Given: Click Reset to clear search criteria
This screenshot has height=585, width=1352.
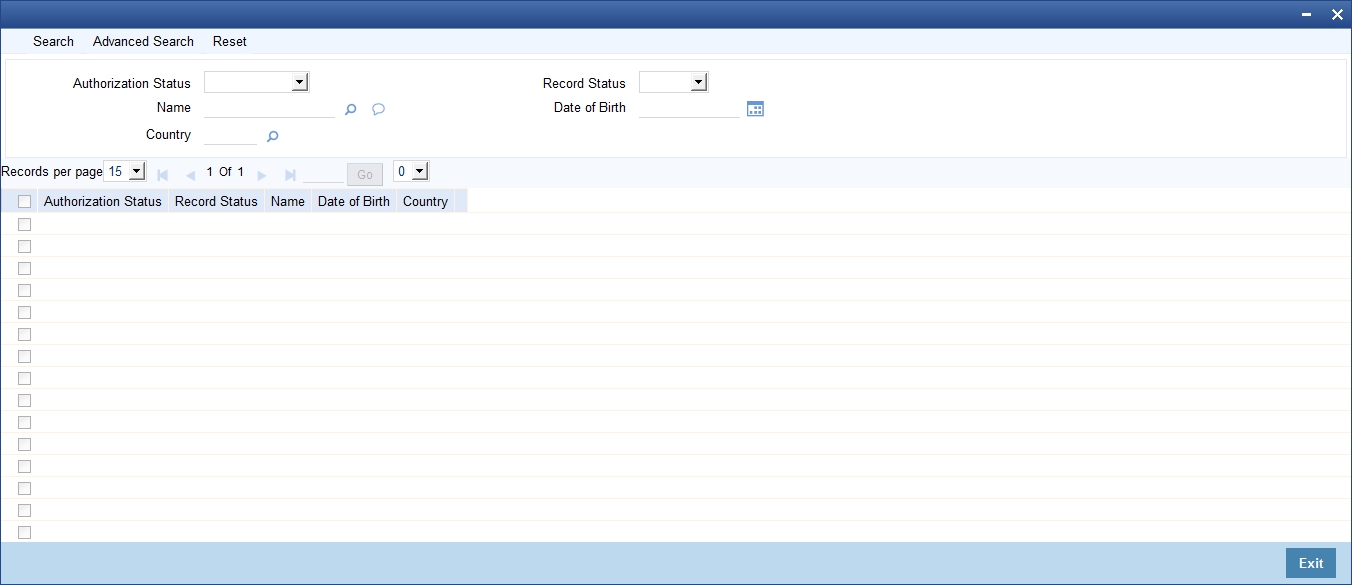Looking at the screenshot, I should (x=230, y=41).
